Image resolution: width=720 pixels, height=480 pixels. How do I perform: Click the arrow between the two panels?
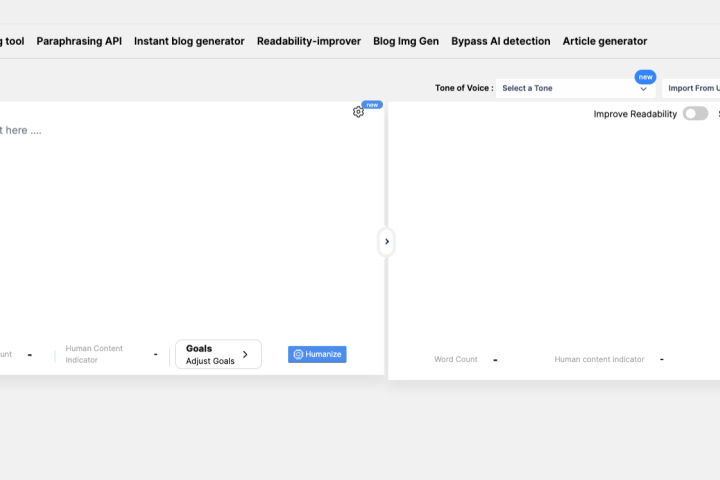387,242
